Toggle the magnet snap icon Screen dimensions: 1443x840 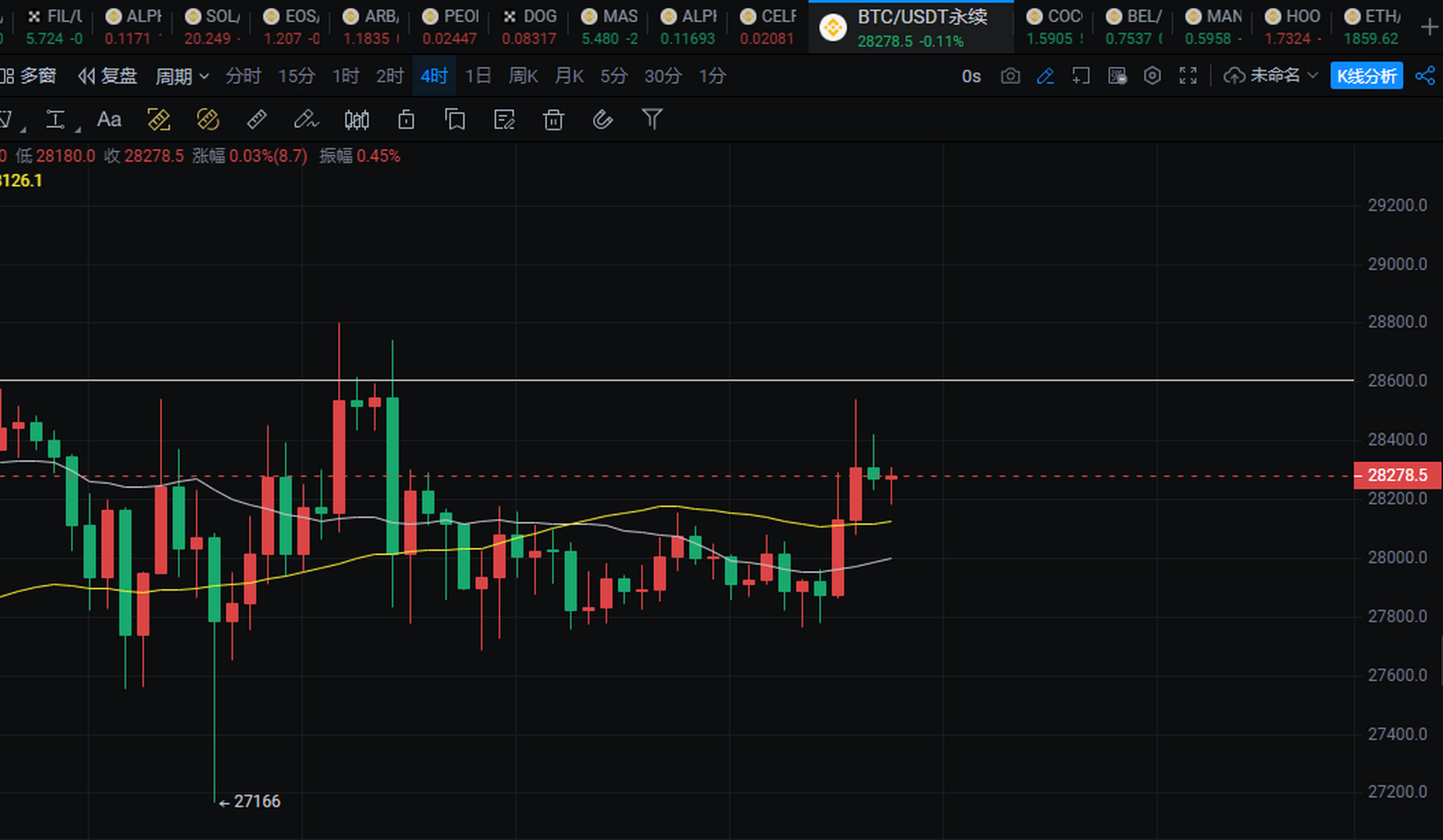(602, 120)
